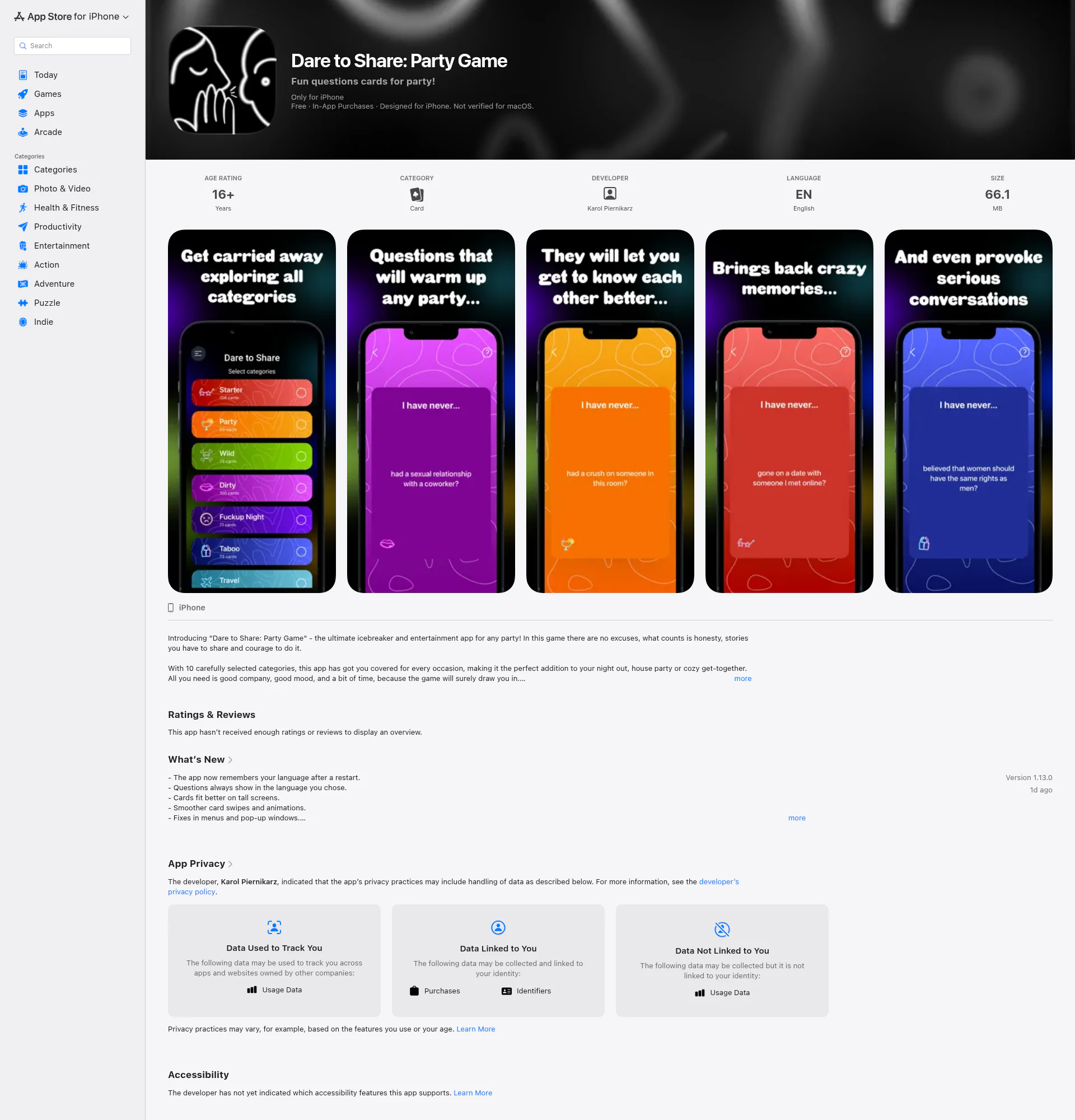Click the Puzzle piece icon
Viewport: 1075px width, 1120px height.
[23, 303]
